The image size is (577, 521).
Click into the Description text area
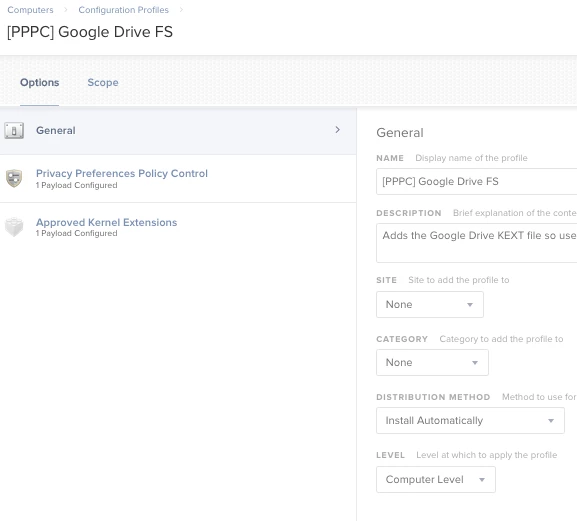[x=476, y=243]
